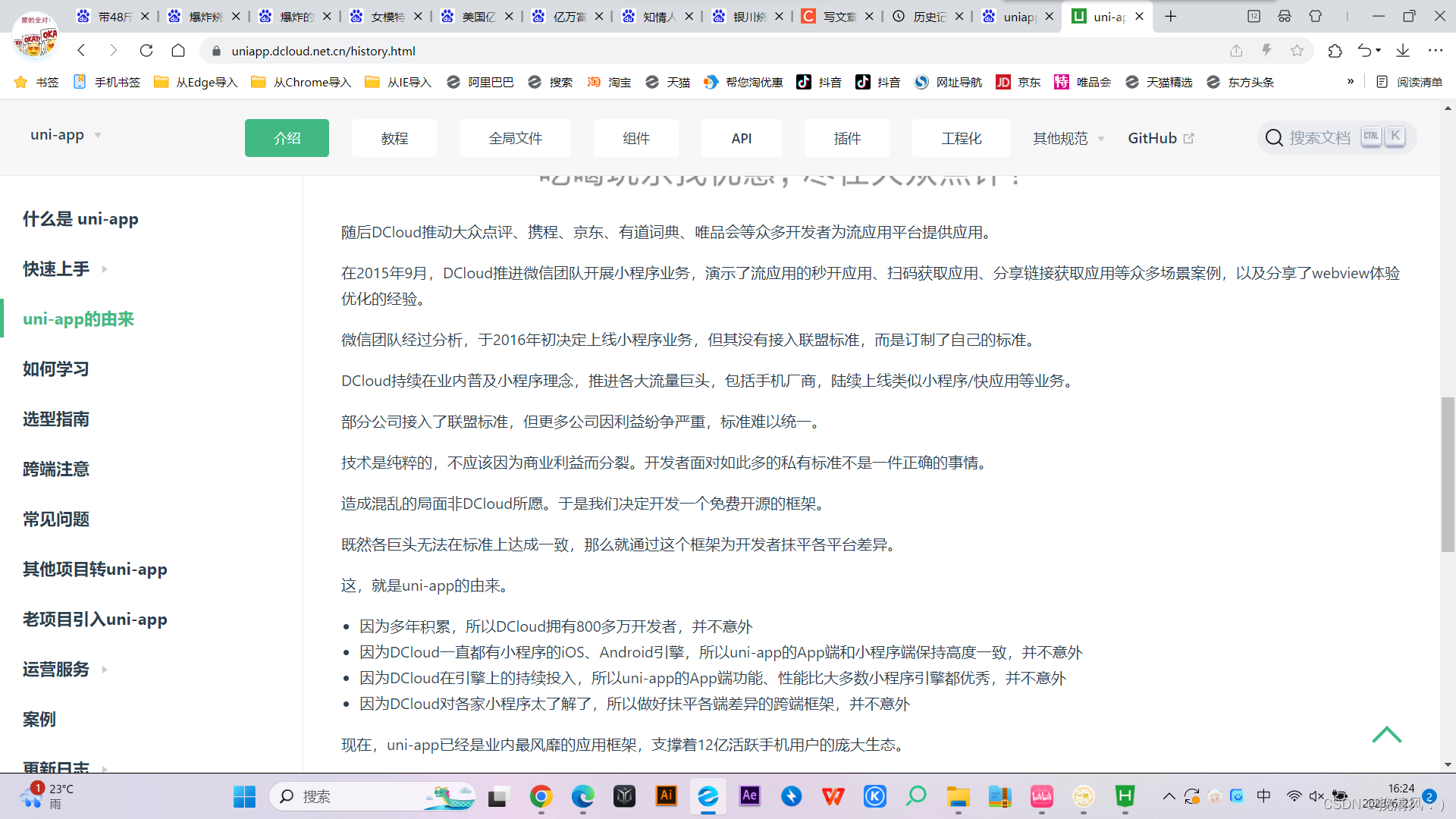Open the API navigation tab
1456x819 pixels.
tap(741, 138)
